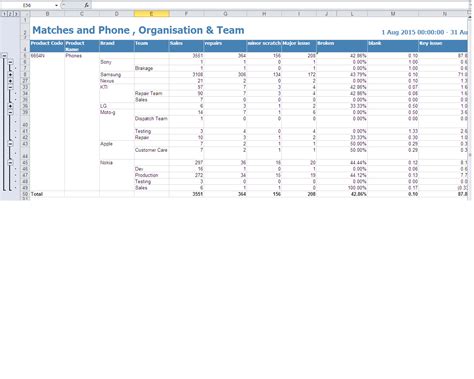Select column G header
Screen dimensions: 474x379
[x=225, y=14]
